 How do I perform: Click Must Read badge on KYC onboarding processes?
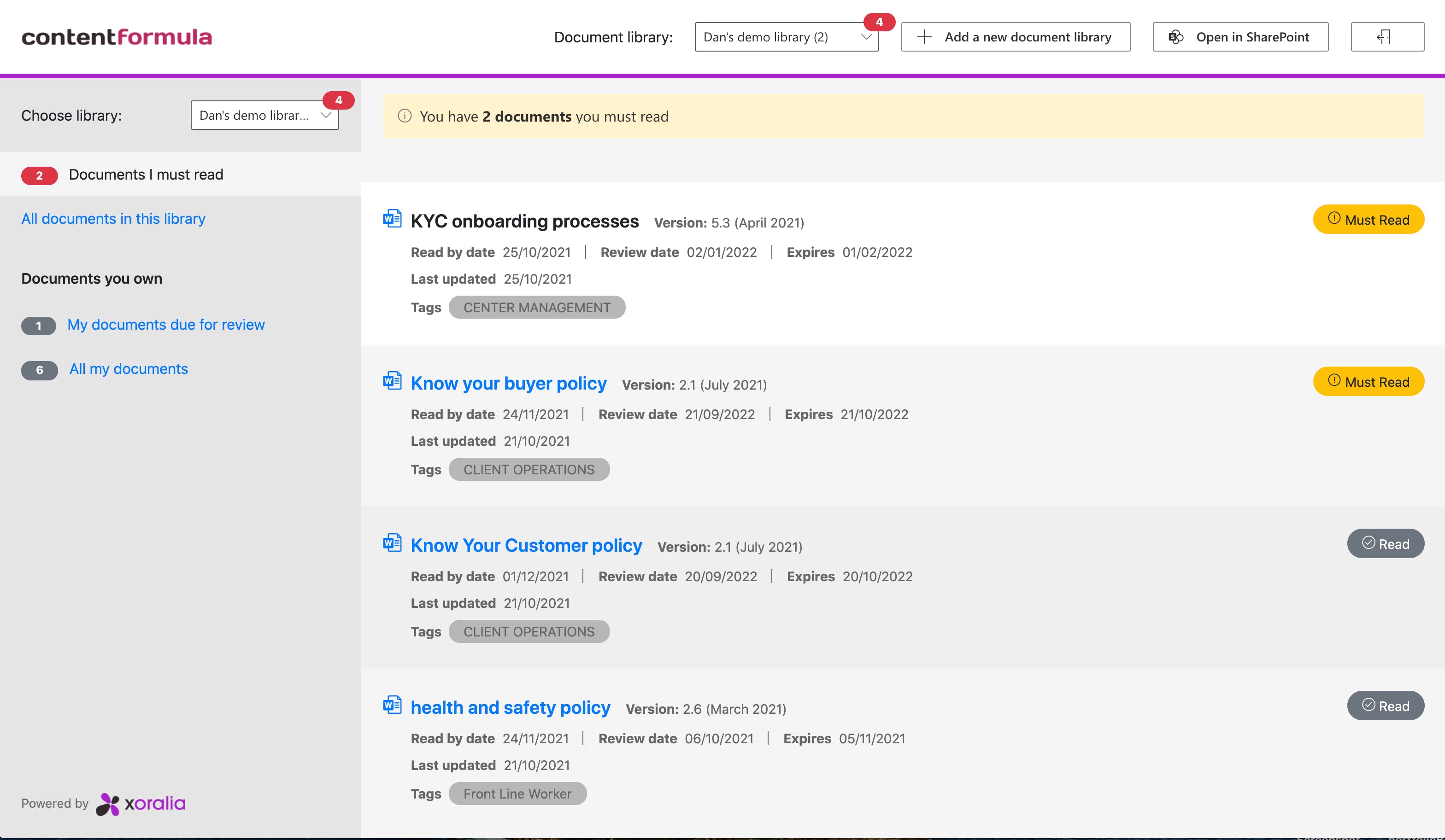(1368, 220)
